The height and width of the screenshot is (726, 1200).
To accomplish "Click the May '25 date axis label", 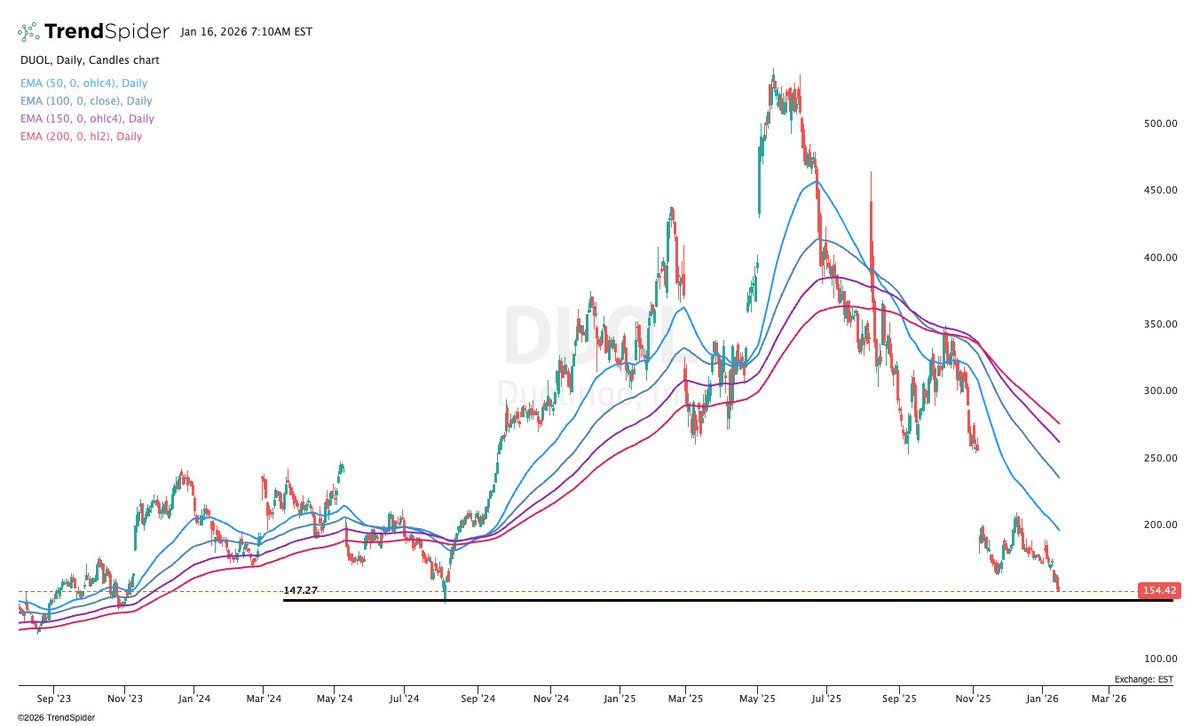I will point(758,699).
